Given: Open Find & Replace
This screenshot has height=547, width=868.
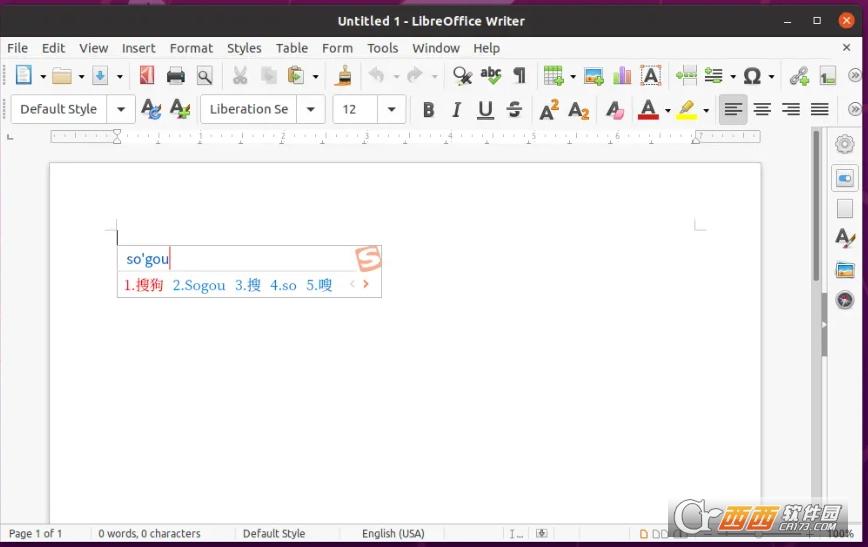Looking at the screenshot, I should (462, 76).
